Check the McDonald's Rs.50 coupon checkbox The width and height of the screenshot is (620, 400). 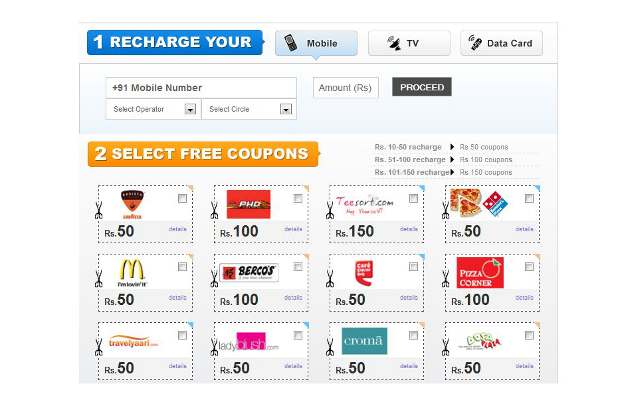pos(182,267)
